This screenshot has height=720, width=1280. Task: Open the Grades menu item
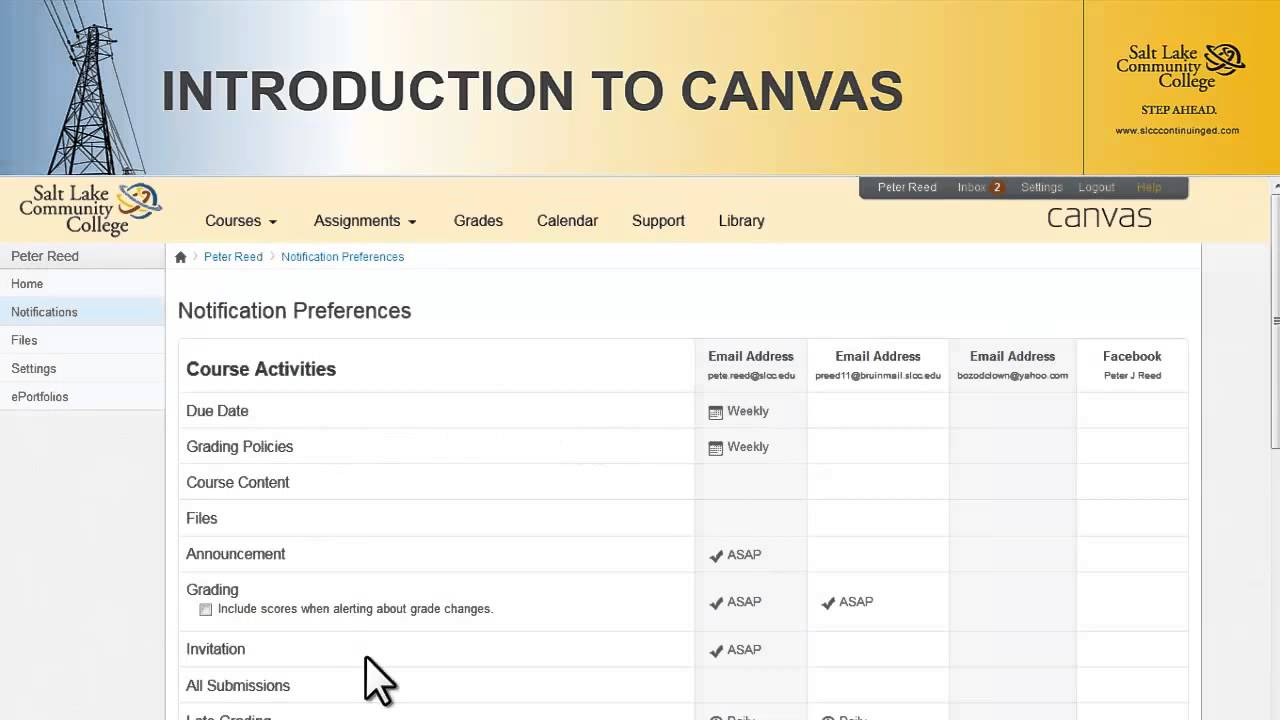point(478,221)
